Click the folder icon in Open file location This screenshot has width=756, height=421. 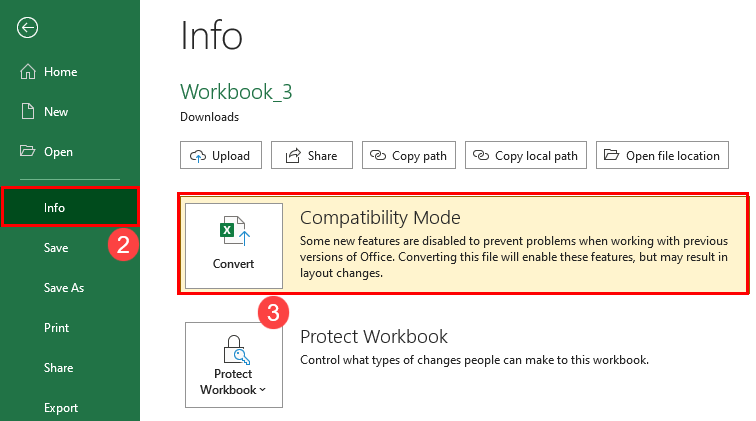point(612,155)
